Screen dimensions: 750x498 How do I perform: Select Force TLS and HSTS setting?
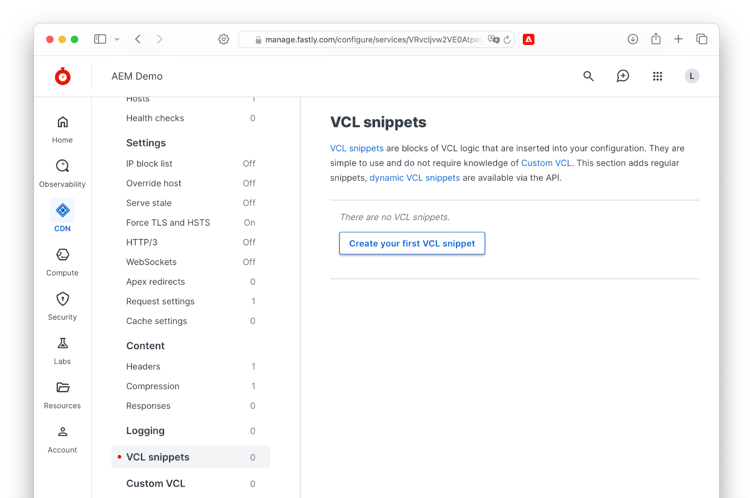168,223
